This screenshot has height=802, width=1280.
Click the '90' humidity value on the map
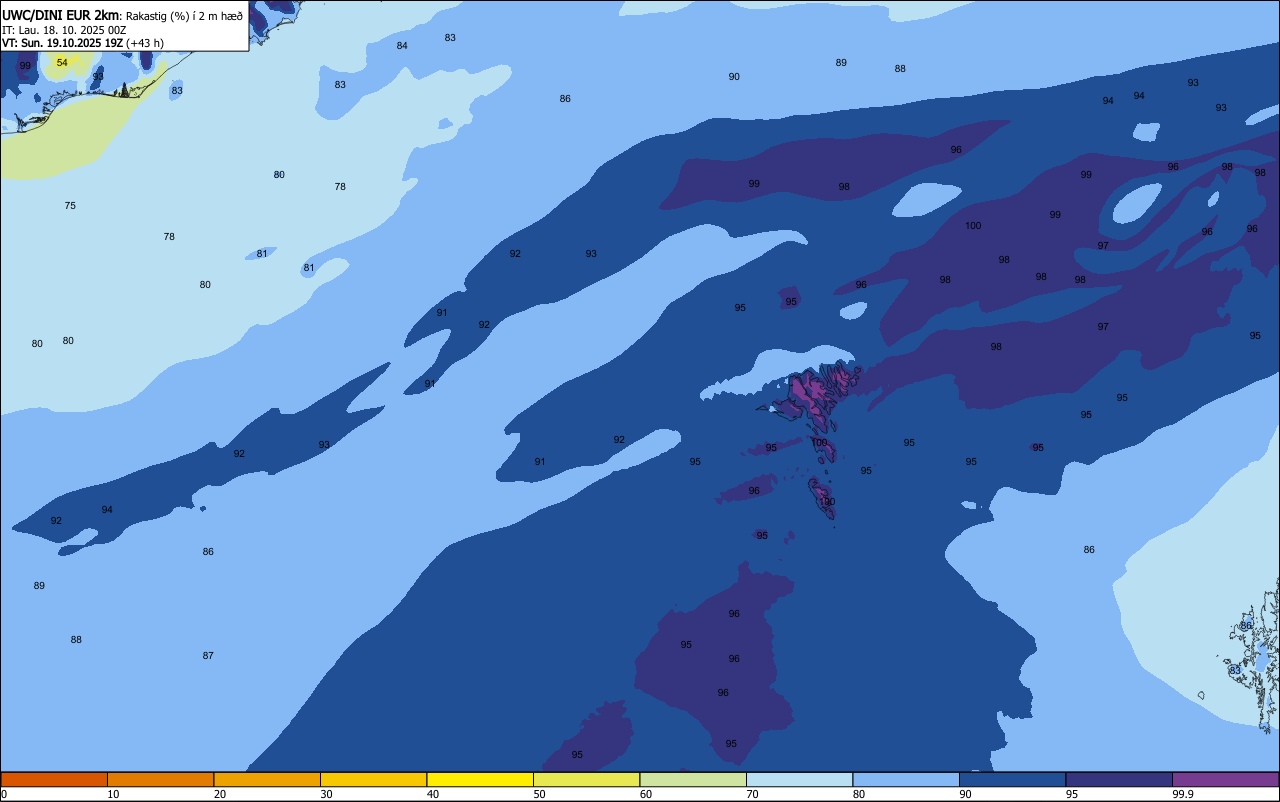[x=734, y=77]
